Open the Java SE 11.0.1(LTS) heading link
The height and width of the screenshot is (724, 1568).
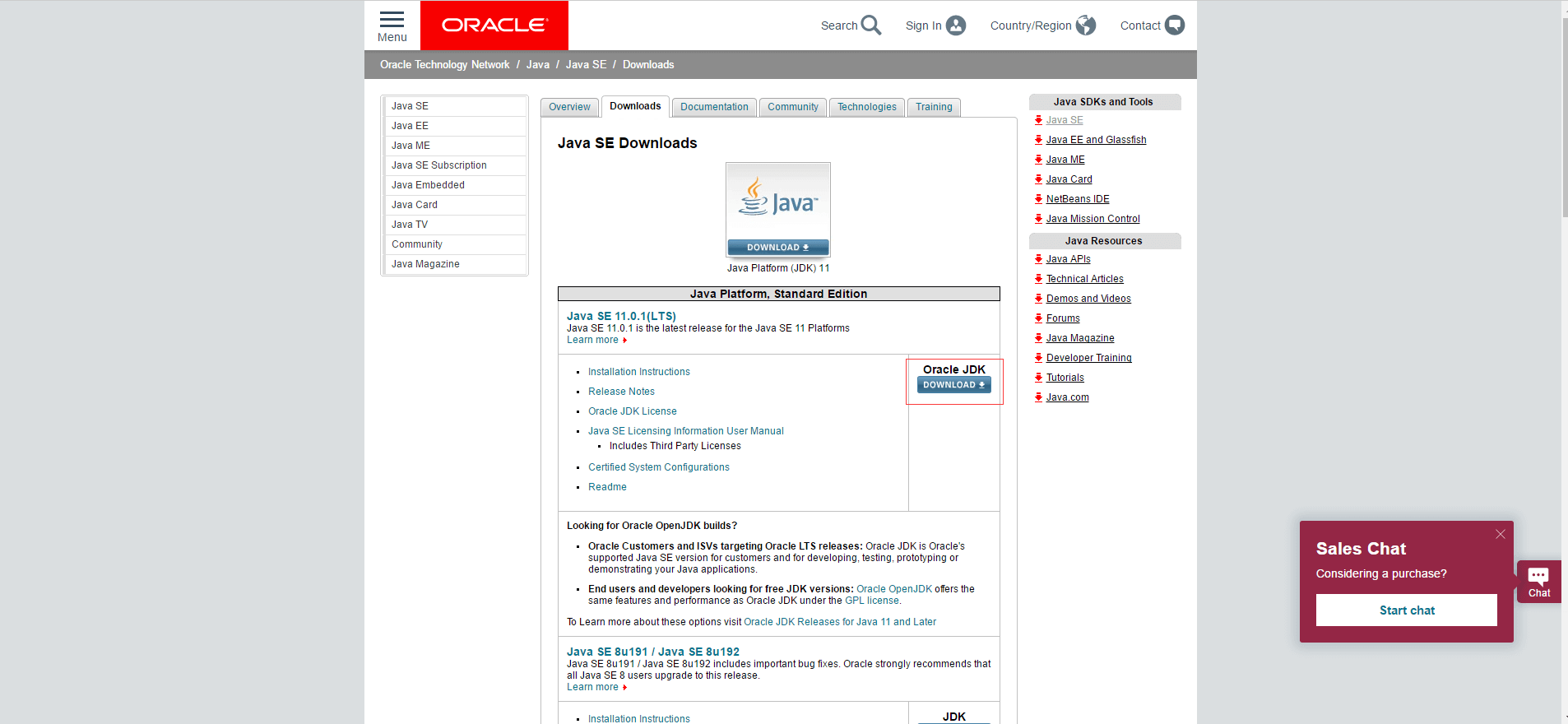pyautogui.click(x=621, y=316)
